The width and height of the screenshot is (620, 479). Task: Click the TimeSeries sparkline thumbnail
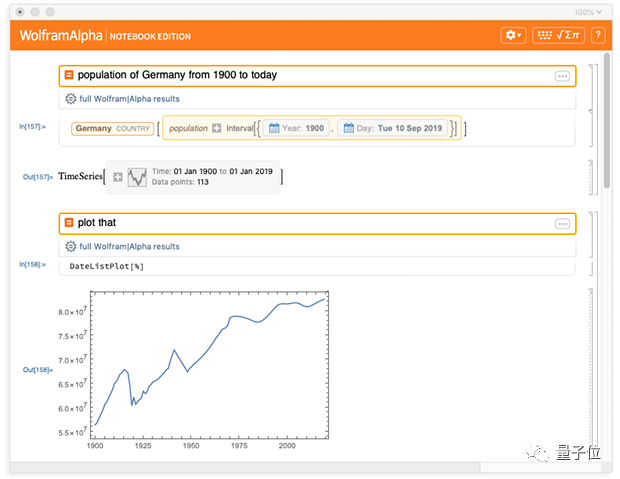point(137,177)
